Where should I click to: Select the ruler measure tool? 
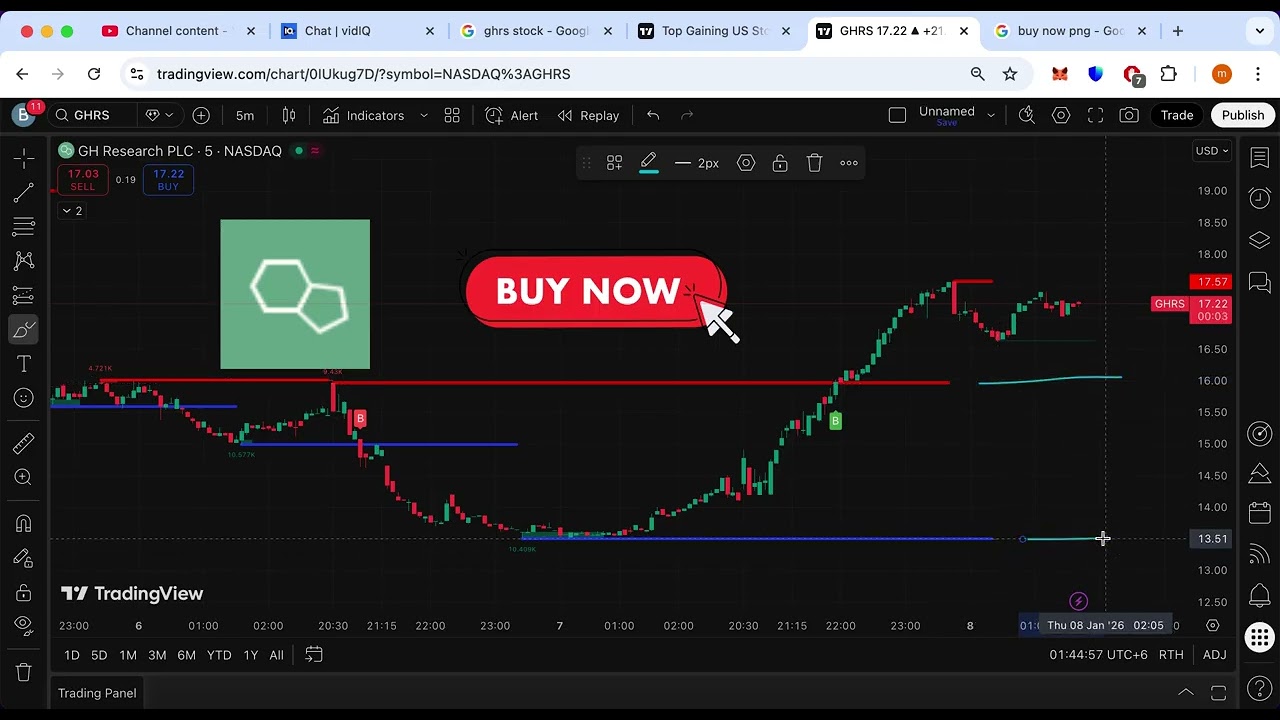[x=24, y=443]
